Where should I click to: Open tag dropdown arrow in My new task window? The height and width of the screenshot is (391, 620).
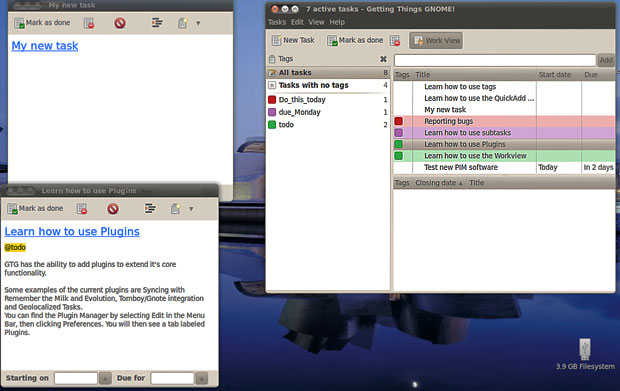point(198,23)
